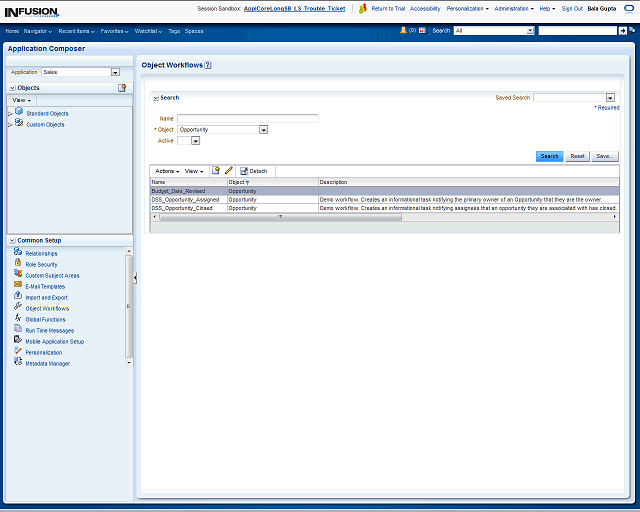Click the create workflow icon in table toolbar

click(x=216, y=171)
